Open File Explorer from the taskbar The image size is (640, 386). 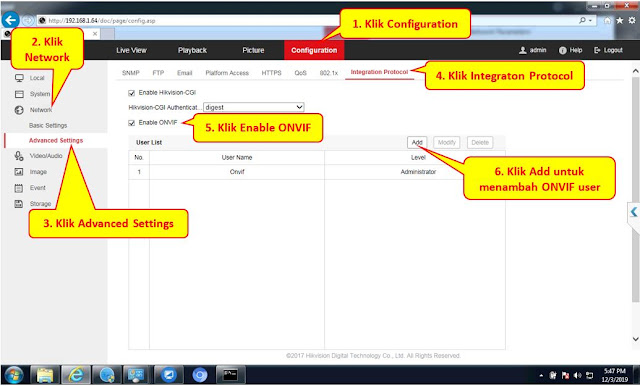click(45, 375)
